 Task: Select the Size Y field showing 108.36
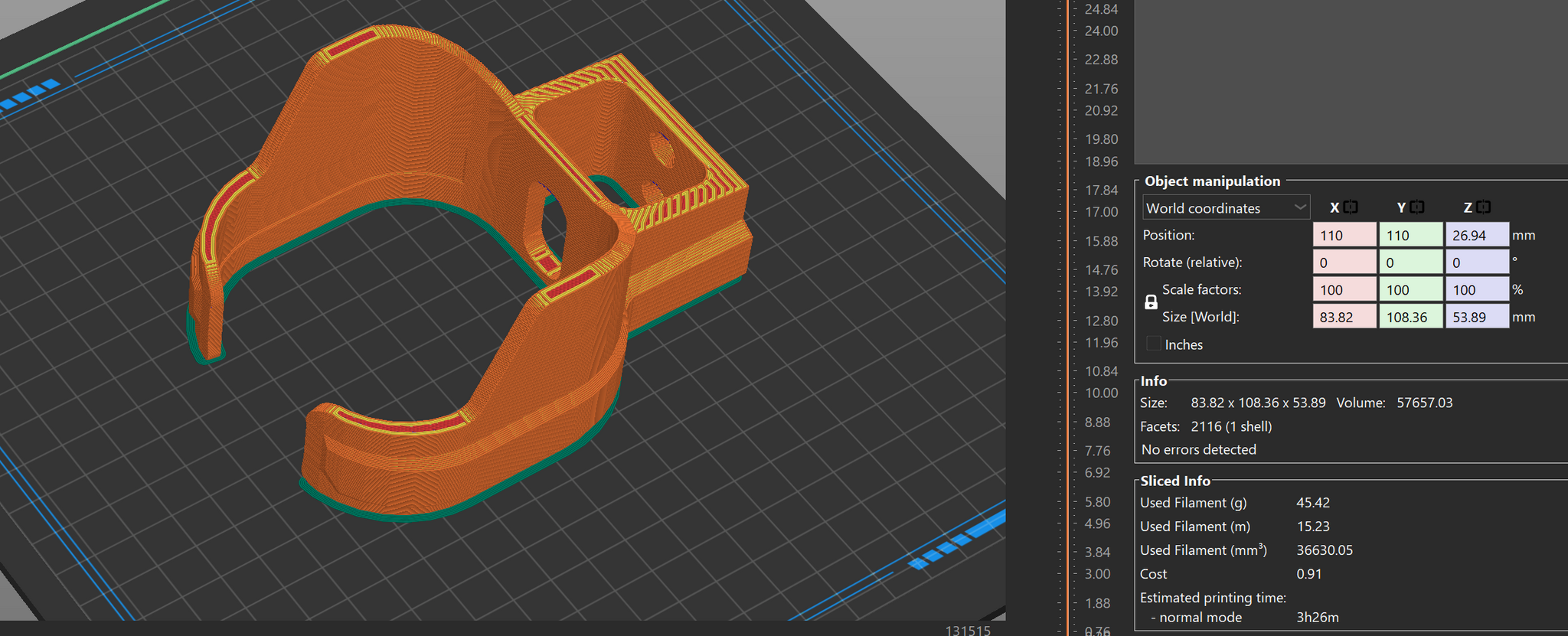point(1410,317)
